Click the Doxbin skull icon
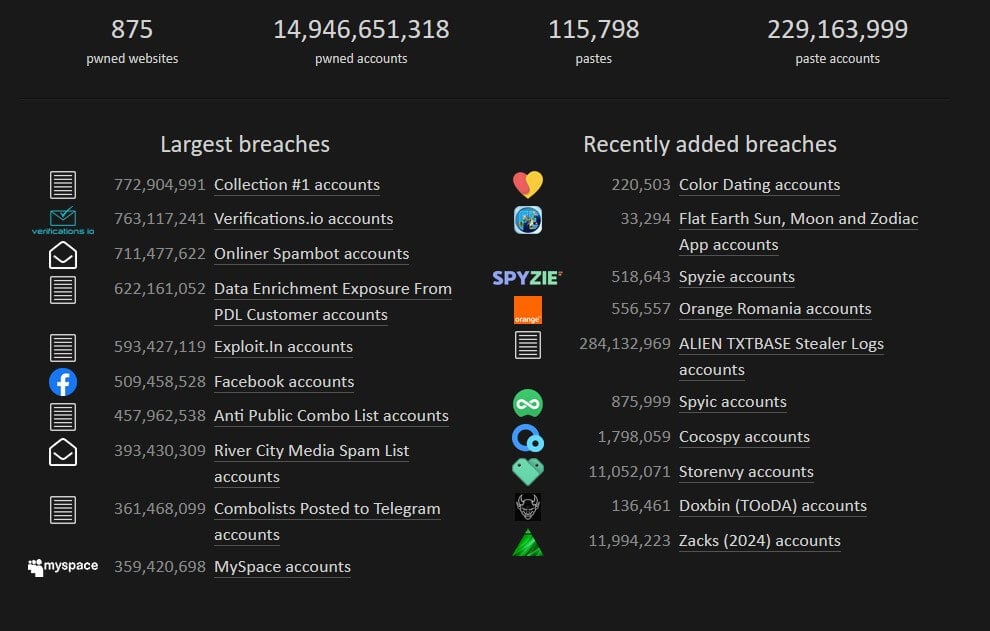 (x=527, y=507)
